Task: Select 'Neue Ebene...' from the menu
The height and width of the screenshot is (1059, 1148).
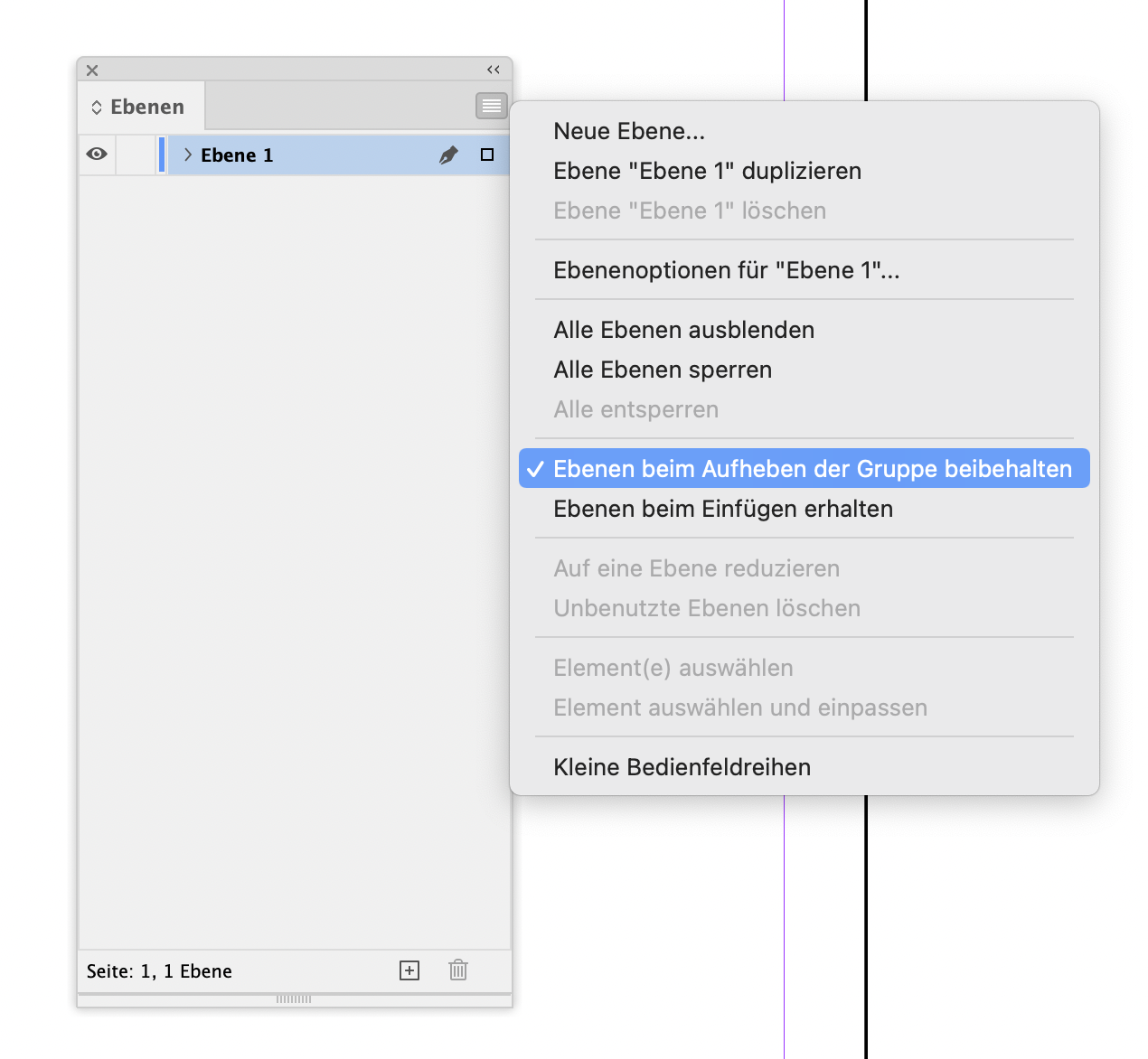Action: pos(628,131)
